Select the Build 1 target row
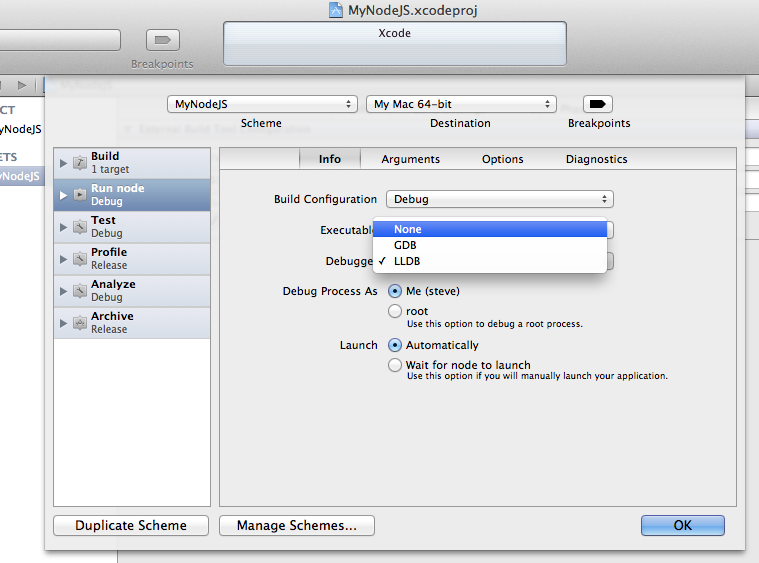The width and height of the screenshot is (759, 563). click(132, 163)
